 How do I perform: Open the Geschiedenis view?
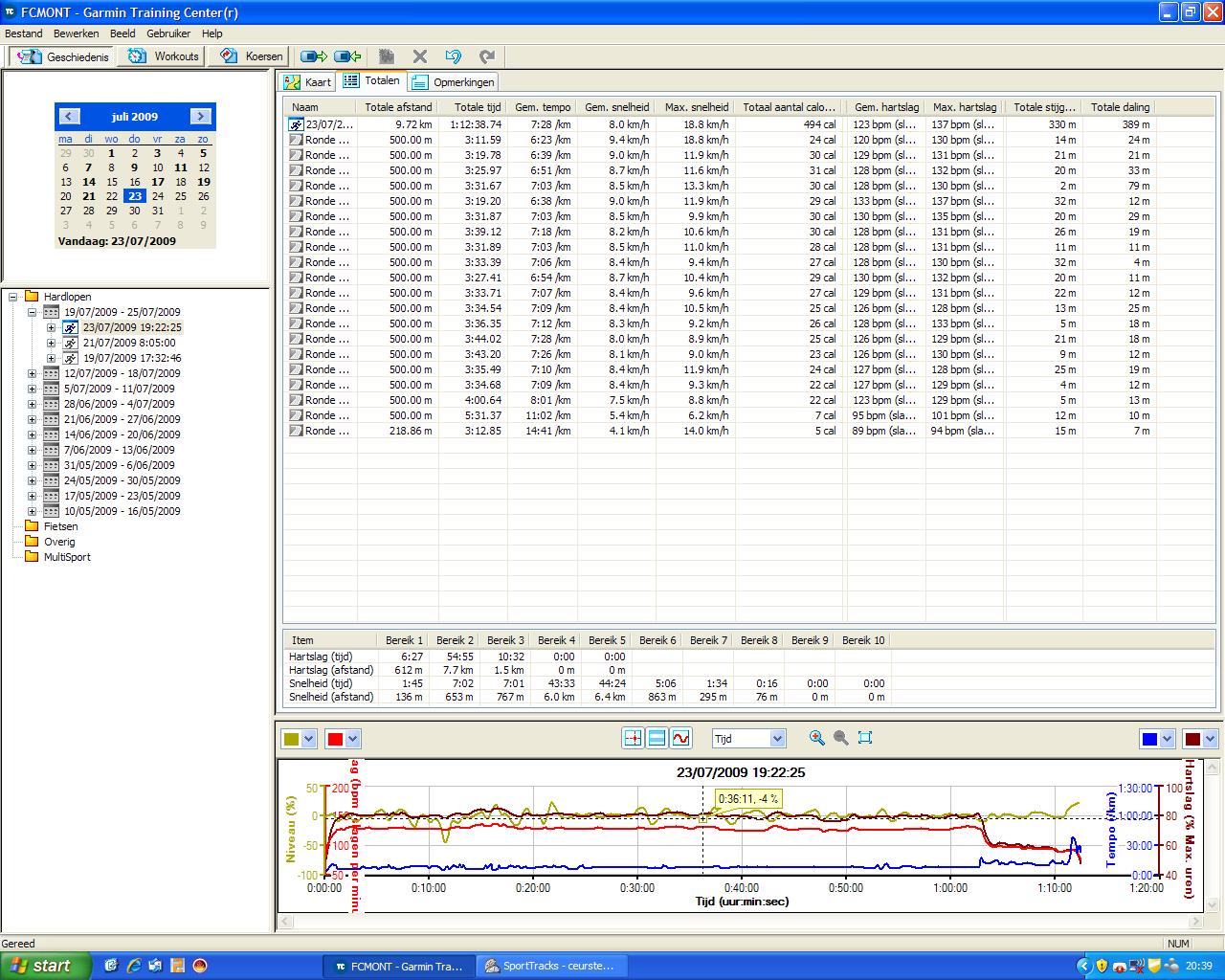tap(62, 56)
